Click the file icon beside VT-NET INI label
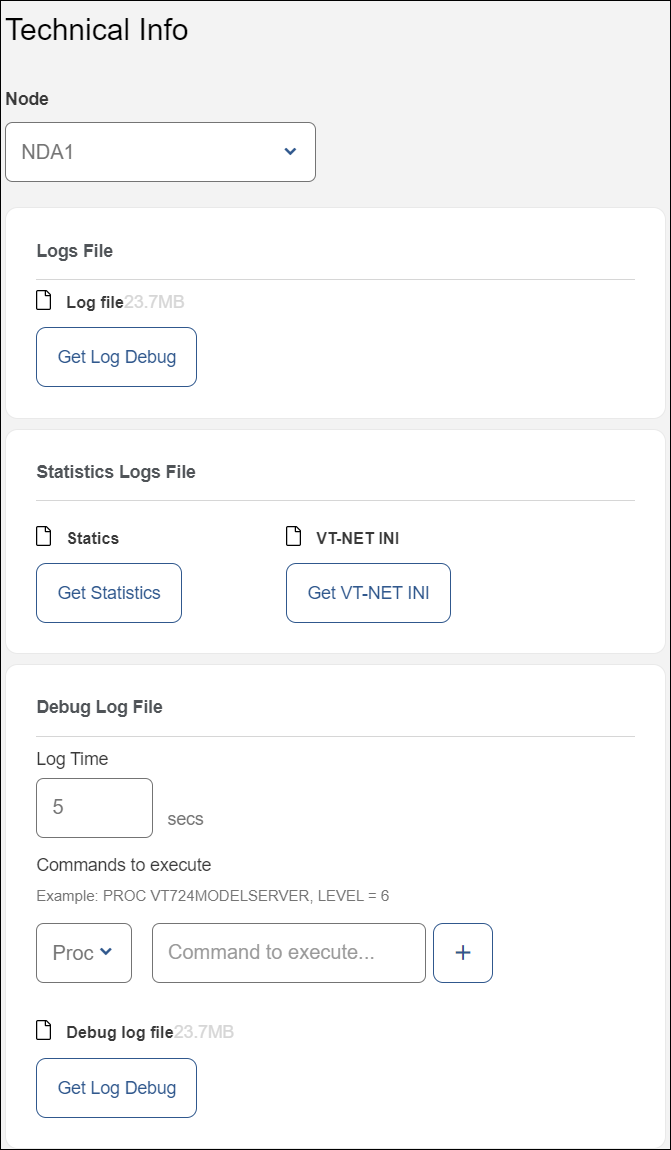671x1150 pixels. [x=293, y=537]
